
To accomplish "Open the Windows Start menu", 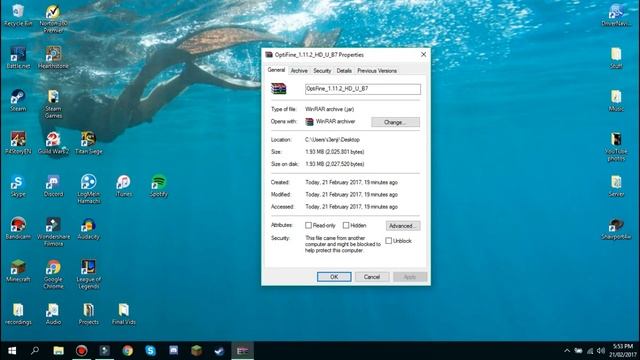I will 12,351.
